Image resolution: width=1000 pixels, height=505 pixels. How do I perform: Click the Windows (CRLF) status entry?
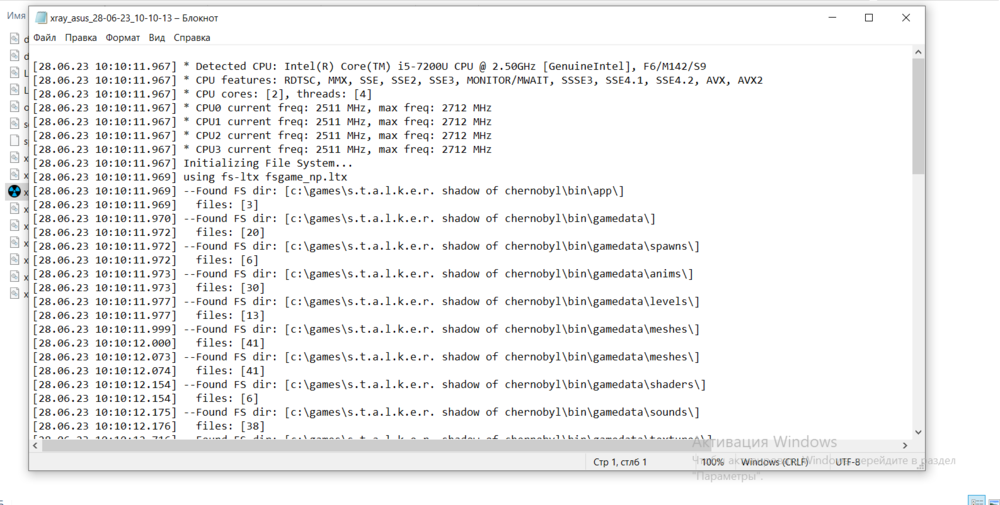click(x=774, y=462)
